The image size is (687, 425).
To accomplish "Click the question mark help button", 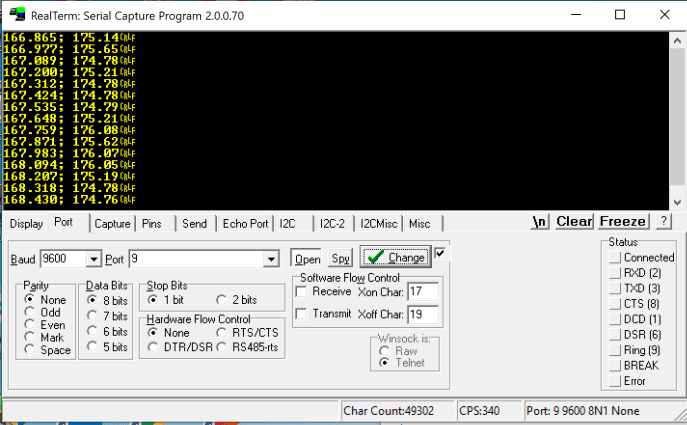I will pos(663,222).
